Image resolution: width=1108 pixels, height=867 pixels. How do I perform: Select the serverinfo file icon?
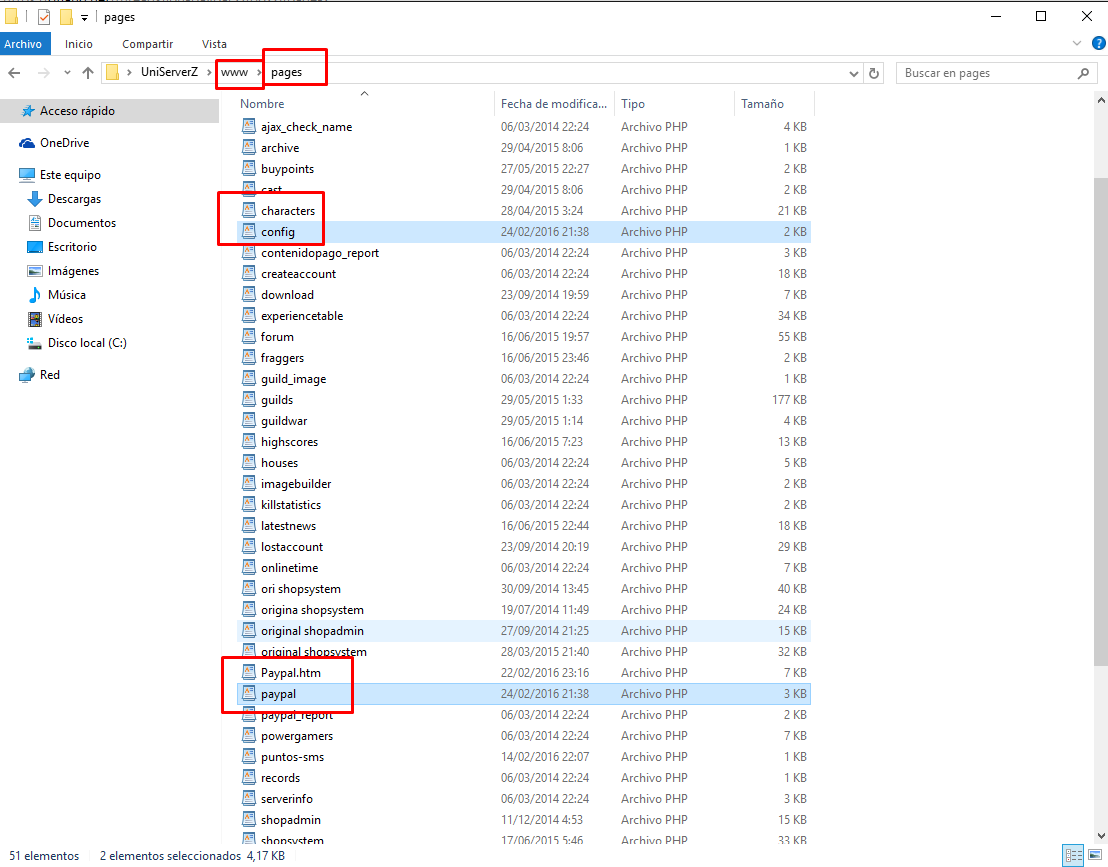(249, 798)
